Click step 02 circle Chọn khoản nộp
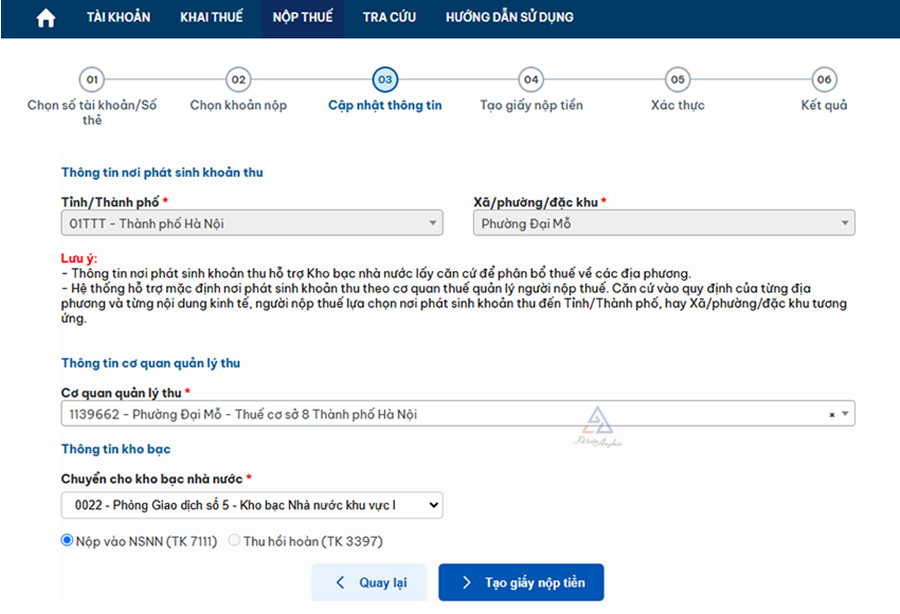 (238, 80)
